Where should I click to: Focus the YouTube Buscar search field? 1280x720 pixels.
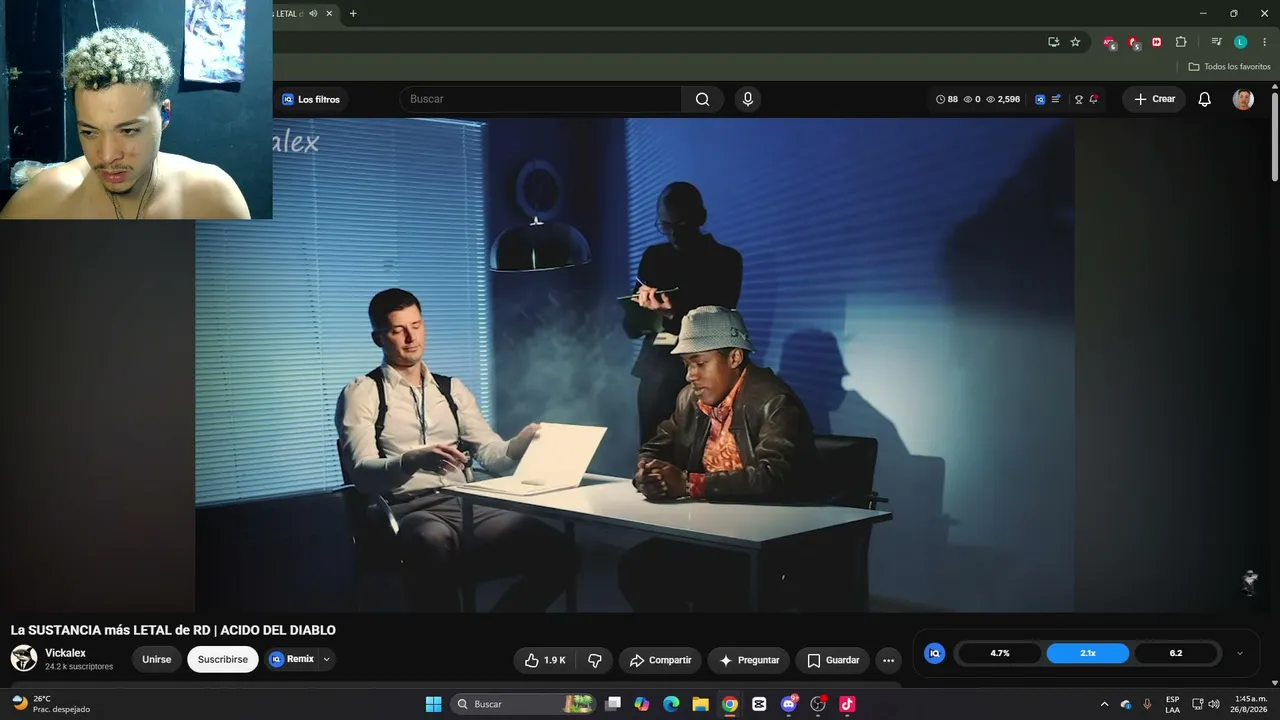pyautogui.click(x=541, y=99)
